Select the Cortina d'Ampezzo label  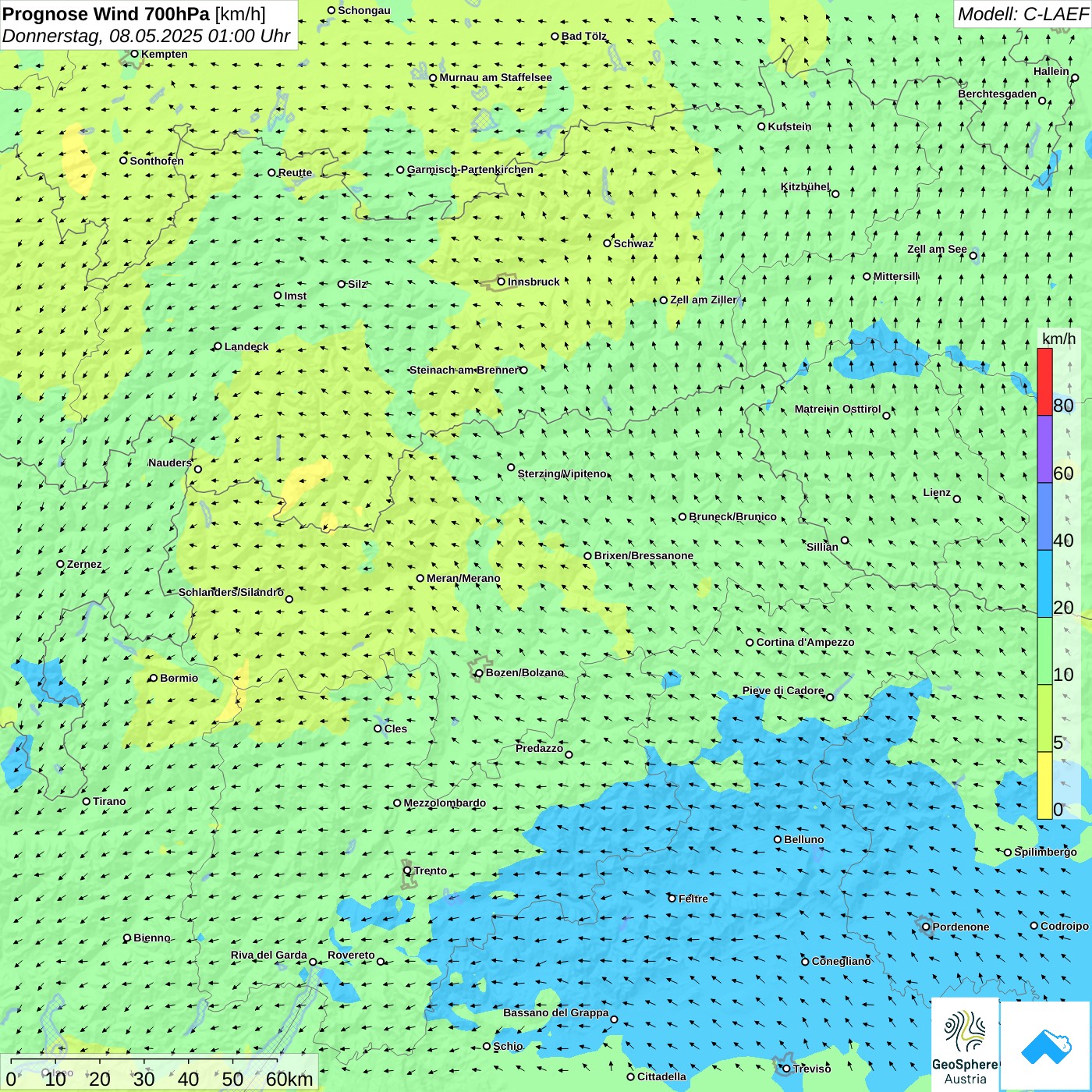[x=805, y=642]
